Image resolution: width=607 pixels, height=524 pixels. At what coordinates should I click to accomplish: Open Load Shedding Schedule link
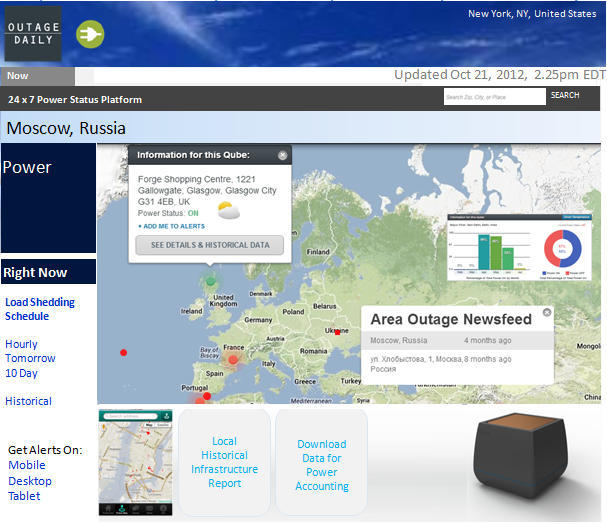[x=40, y=309]
